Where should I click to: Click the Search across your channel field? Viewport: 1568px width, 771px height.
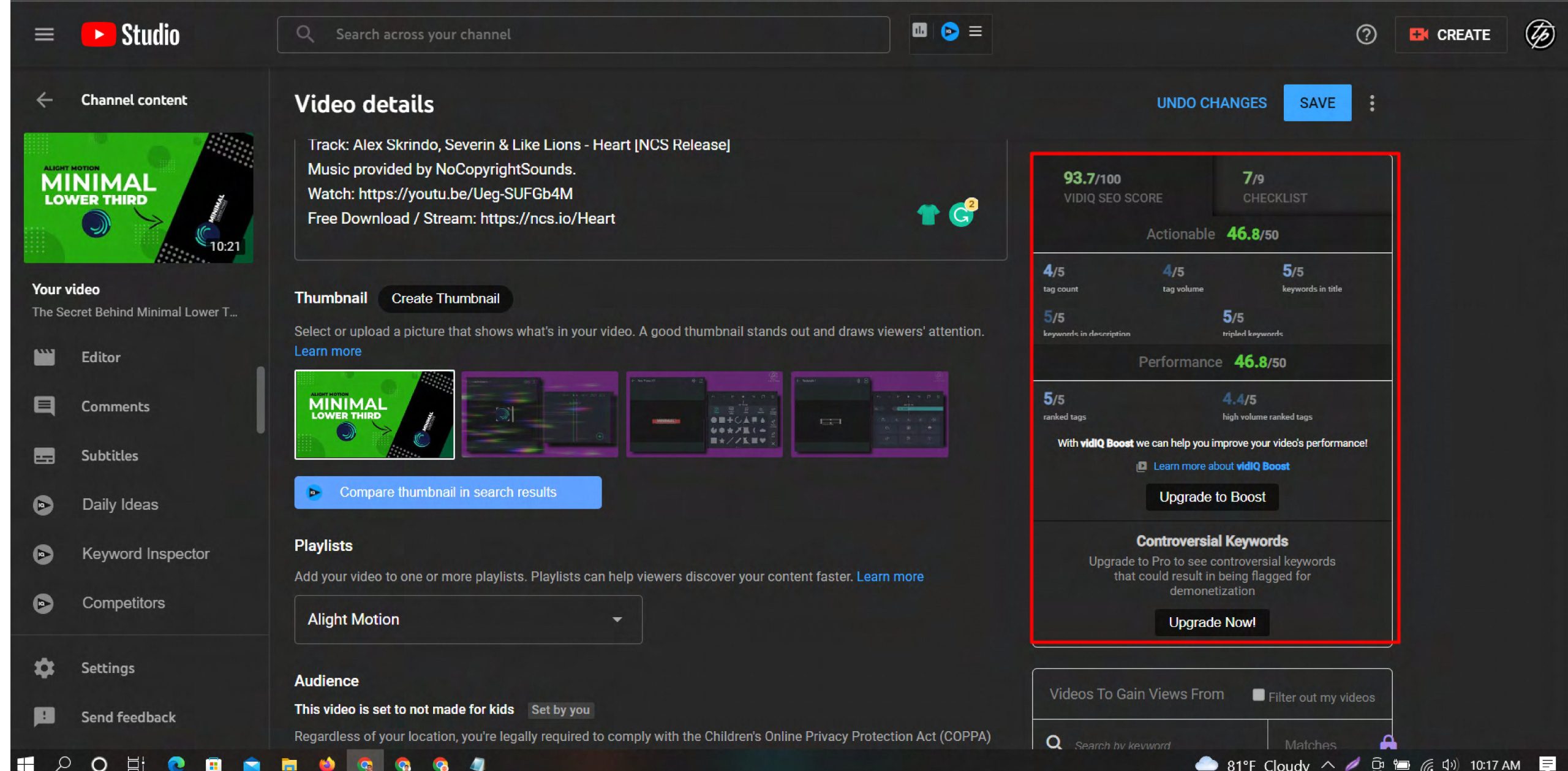click(x=584, y=34)
